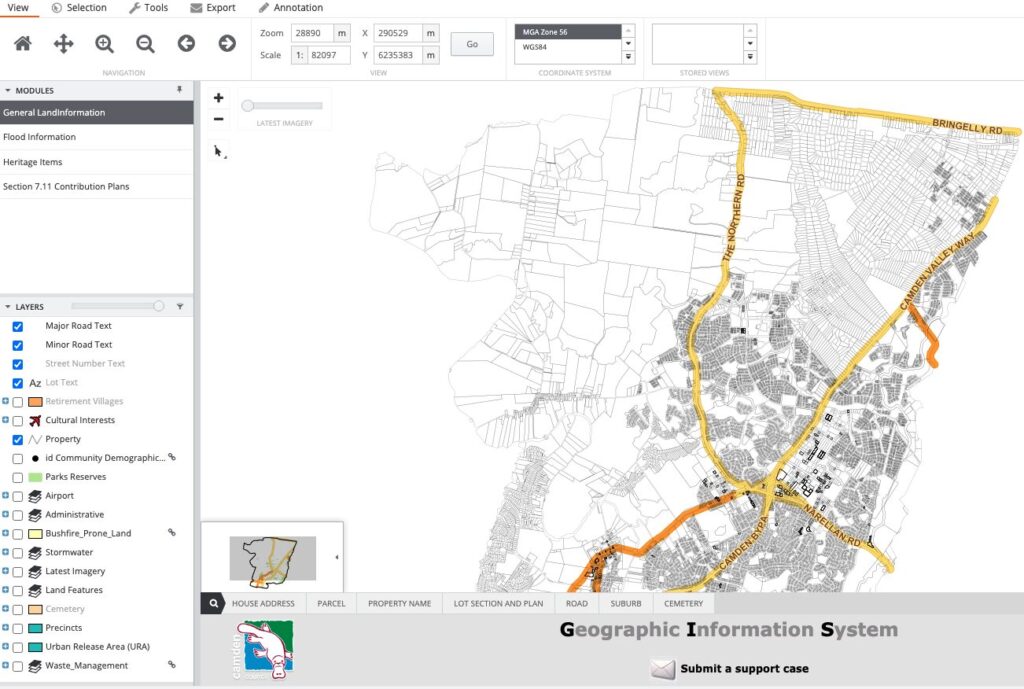Screen dimensions: 1024x689
Task: Click the Home navigation icon
Action: (23, 43)
